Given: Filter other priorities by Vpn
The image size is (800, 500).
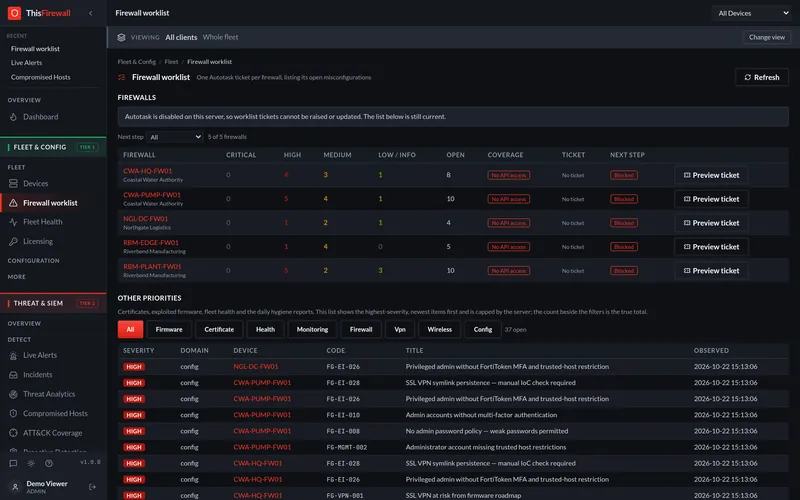Looking at the screenshot, I should pos(399,330).
